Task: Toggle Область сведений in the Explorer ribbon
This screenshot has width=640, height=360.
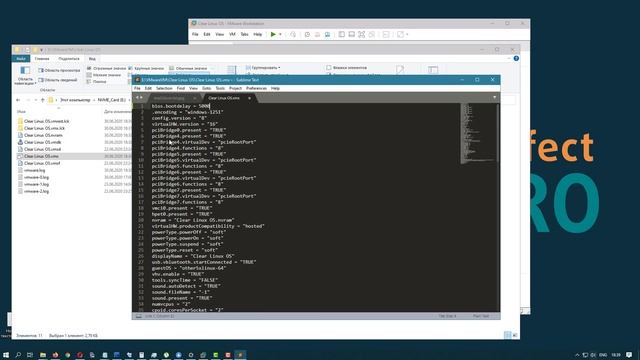Action: 58,80
